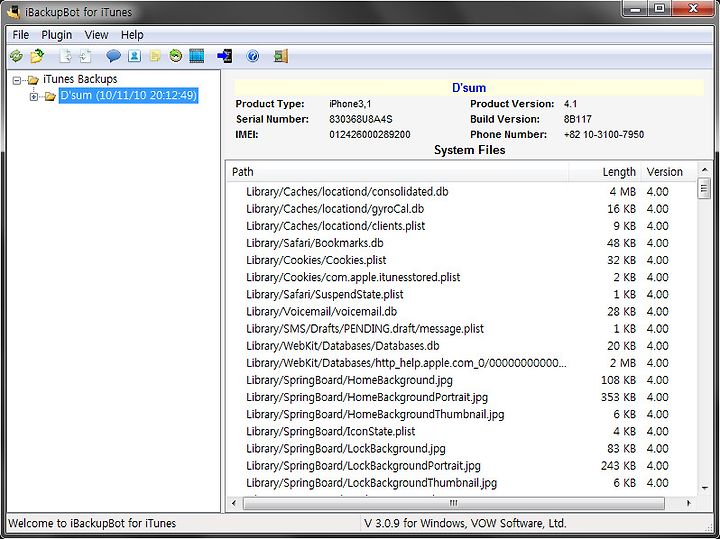
Task: Click the Welcome to iBackupBot status text
Action: pos(92,523)
